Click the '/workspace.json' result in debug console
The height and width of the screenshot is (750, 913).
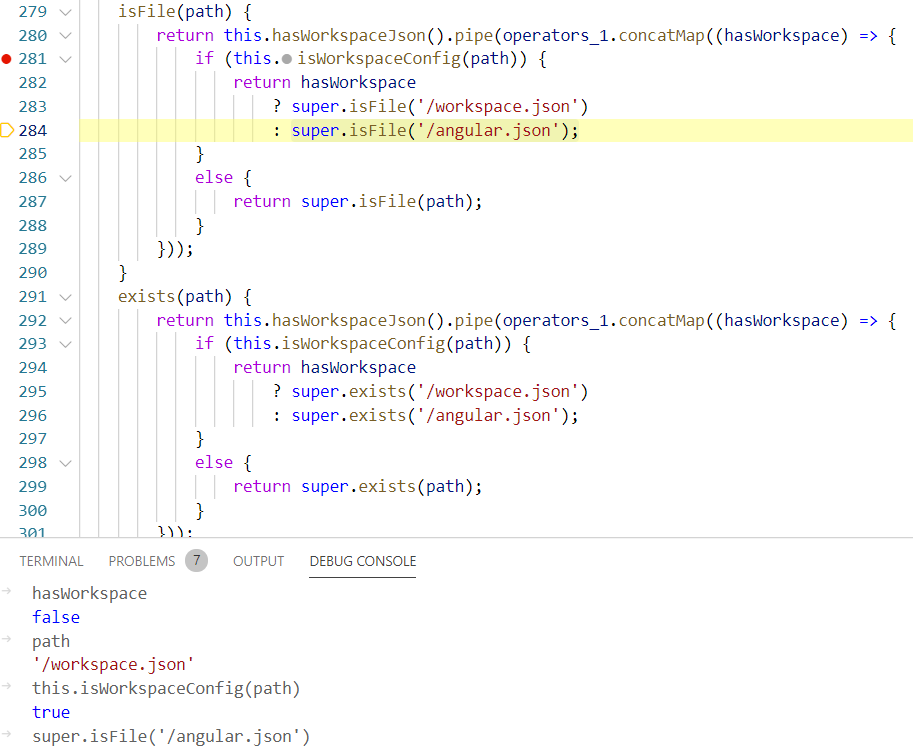pos(113,664)
